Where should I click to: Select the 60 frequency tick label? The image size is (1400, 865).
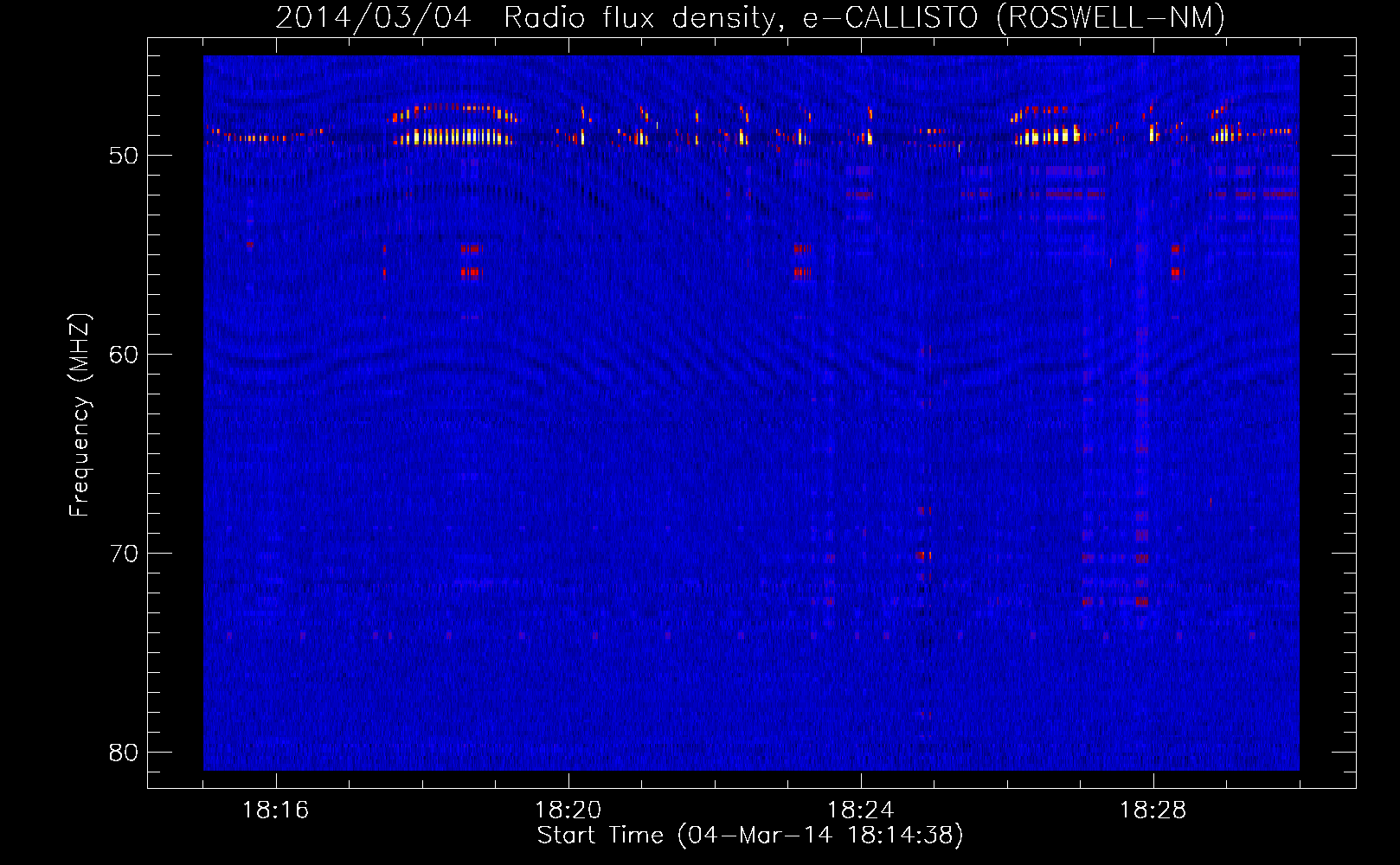click(124, 355)
